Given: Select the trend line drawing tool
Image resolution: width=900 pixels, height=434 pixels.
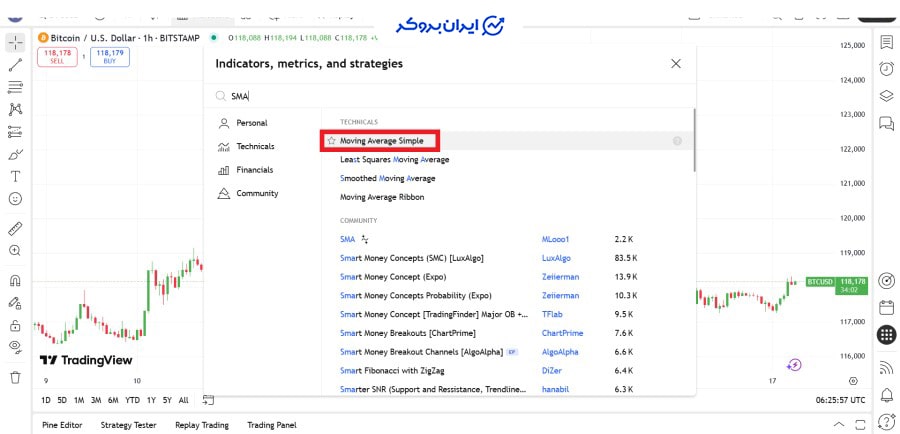Looking at the screenshot, I should 15,65.
